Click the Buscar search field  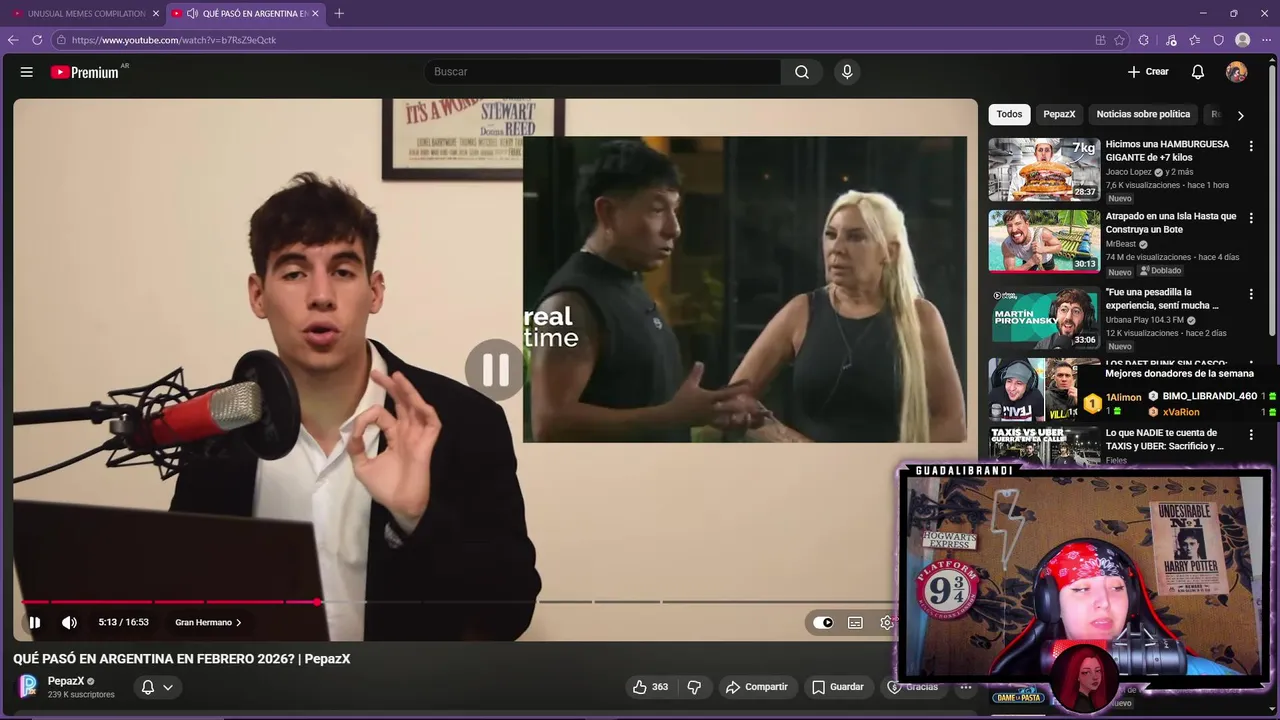pyautogui.click(x=602, y=72)
